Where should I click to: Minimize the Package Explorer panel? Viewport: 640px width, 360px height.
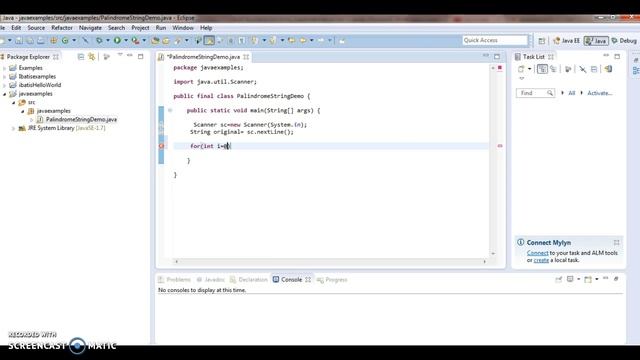130,56
